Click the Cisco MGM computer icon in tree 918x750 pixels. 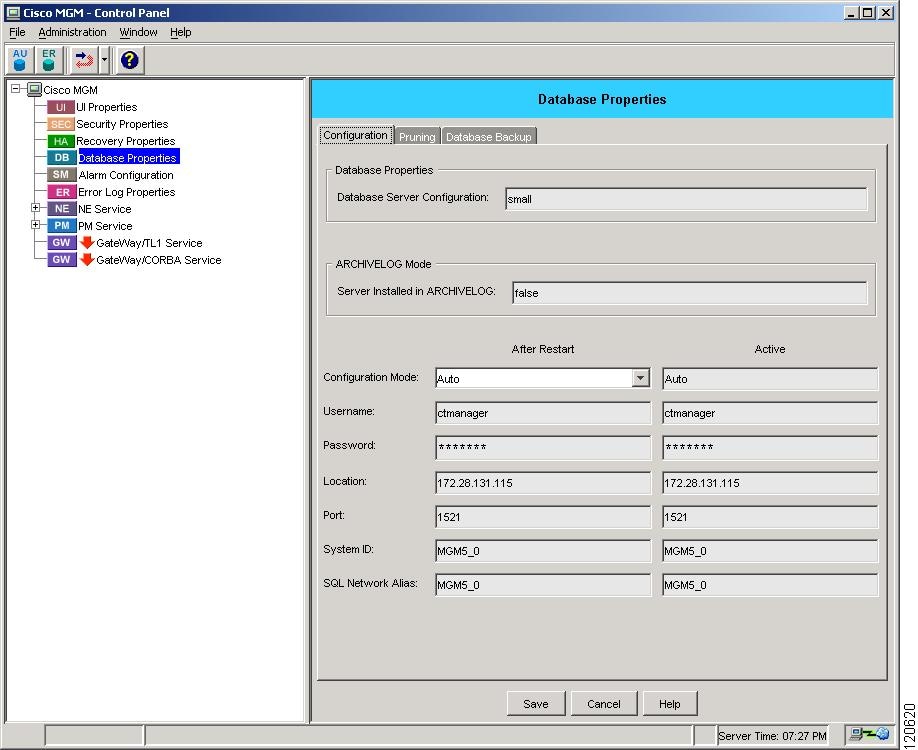pos(35,90)
